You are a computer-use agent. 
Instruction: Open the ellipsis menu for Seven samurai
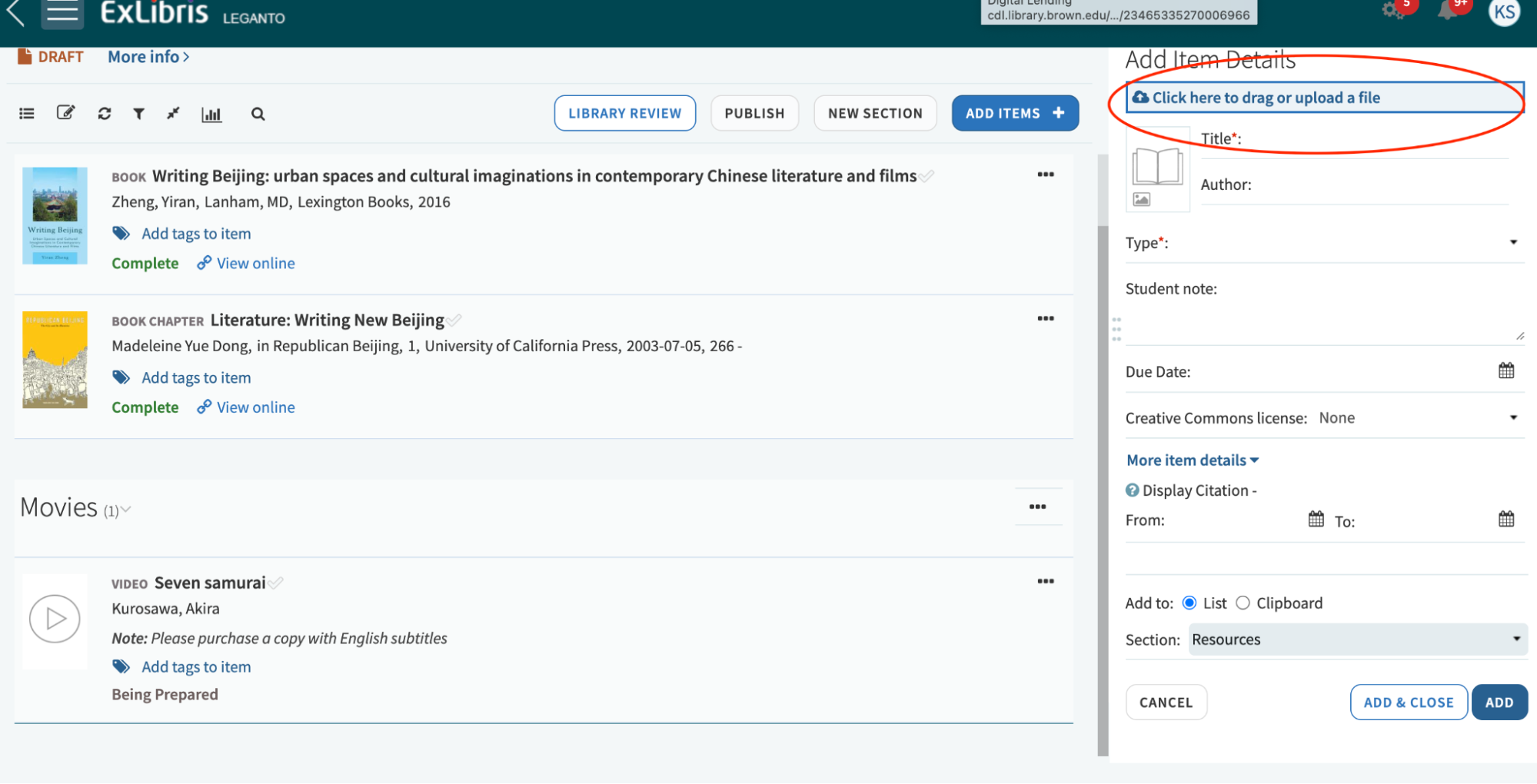(1045, 581)
